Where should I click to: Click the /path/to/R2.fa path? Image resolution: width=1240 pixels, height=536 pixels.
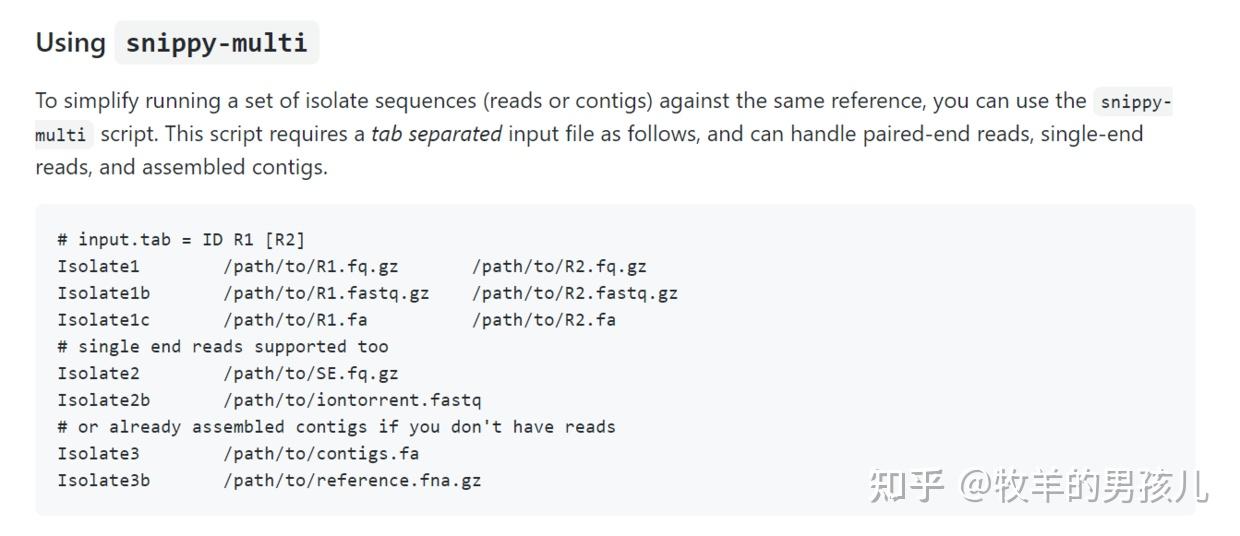click(543, 320)
